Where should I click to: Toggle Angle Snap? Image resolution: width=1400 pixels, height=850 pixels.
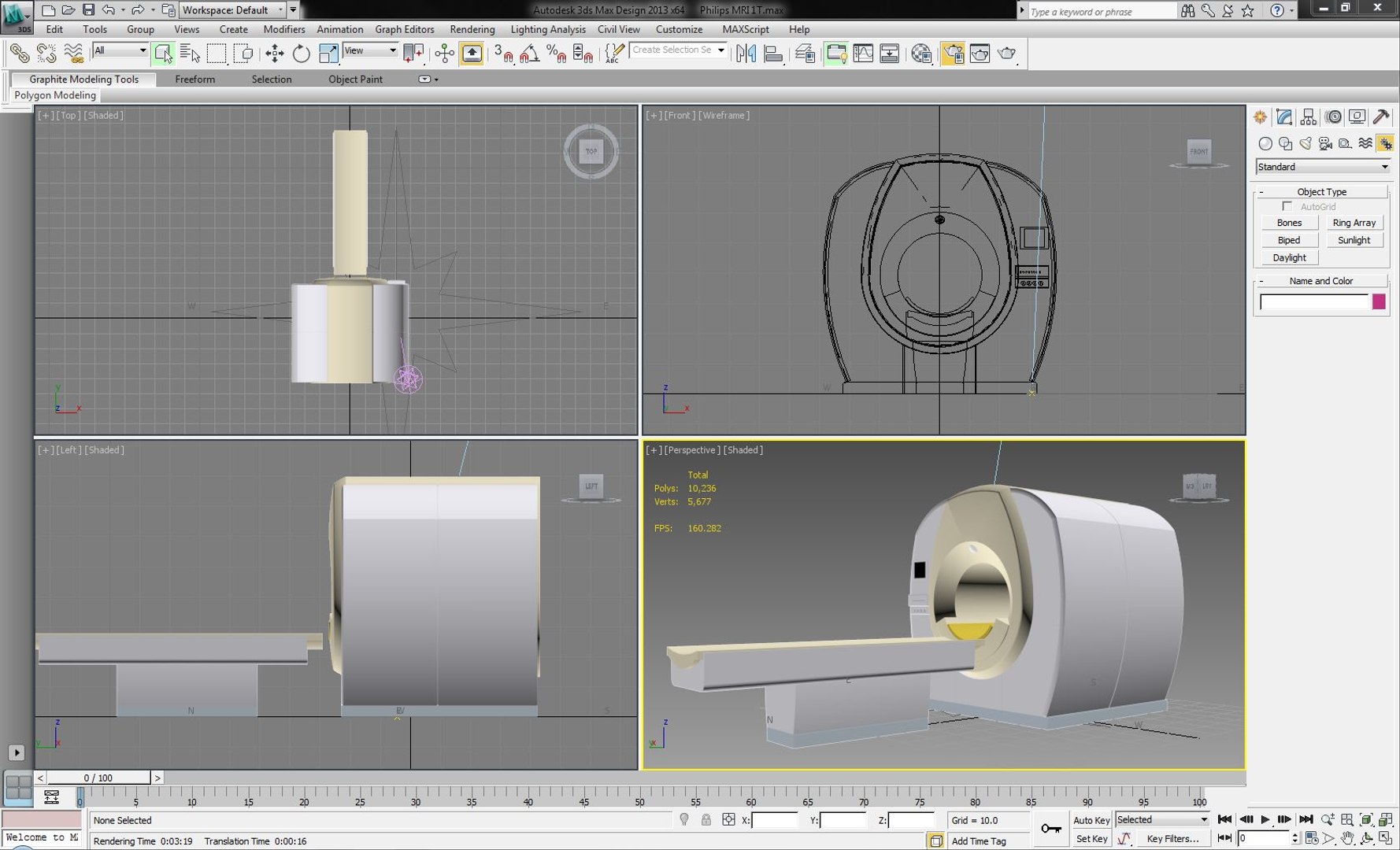(530, 54)
